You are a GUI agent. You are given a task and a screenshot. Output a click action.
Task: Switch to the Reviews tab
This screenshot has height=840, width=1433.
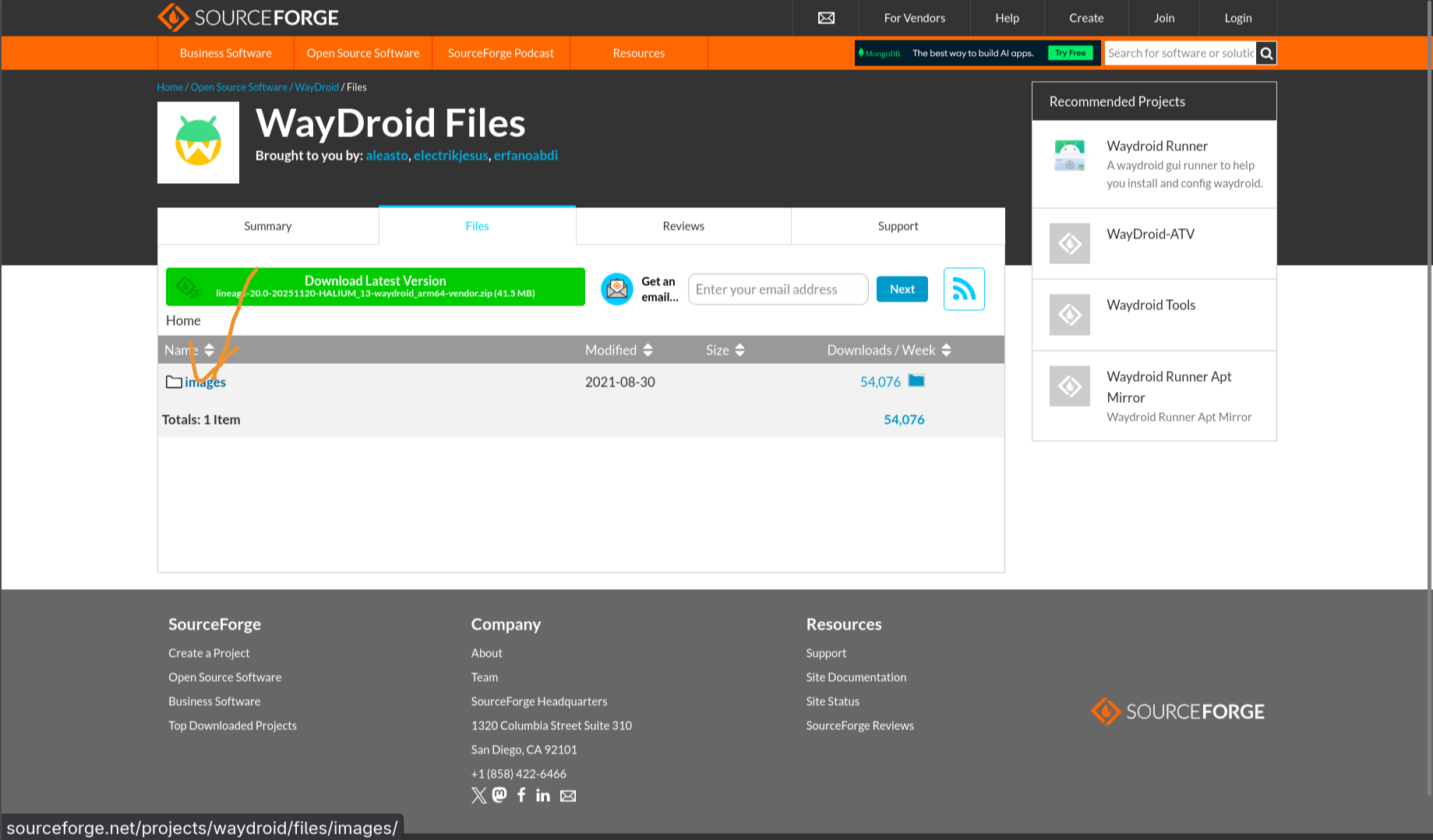[x=683, y=226]
